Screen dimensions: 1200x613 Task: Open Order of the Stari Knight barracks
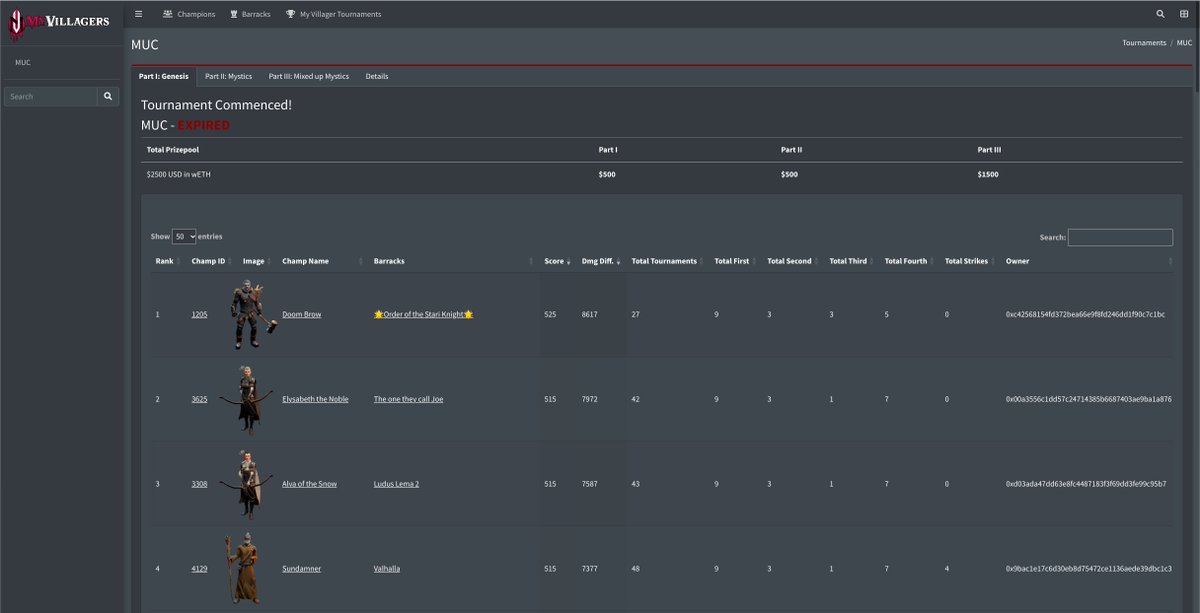click(423, 314)
